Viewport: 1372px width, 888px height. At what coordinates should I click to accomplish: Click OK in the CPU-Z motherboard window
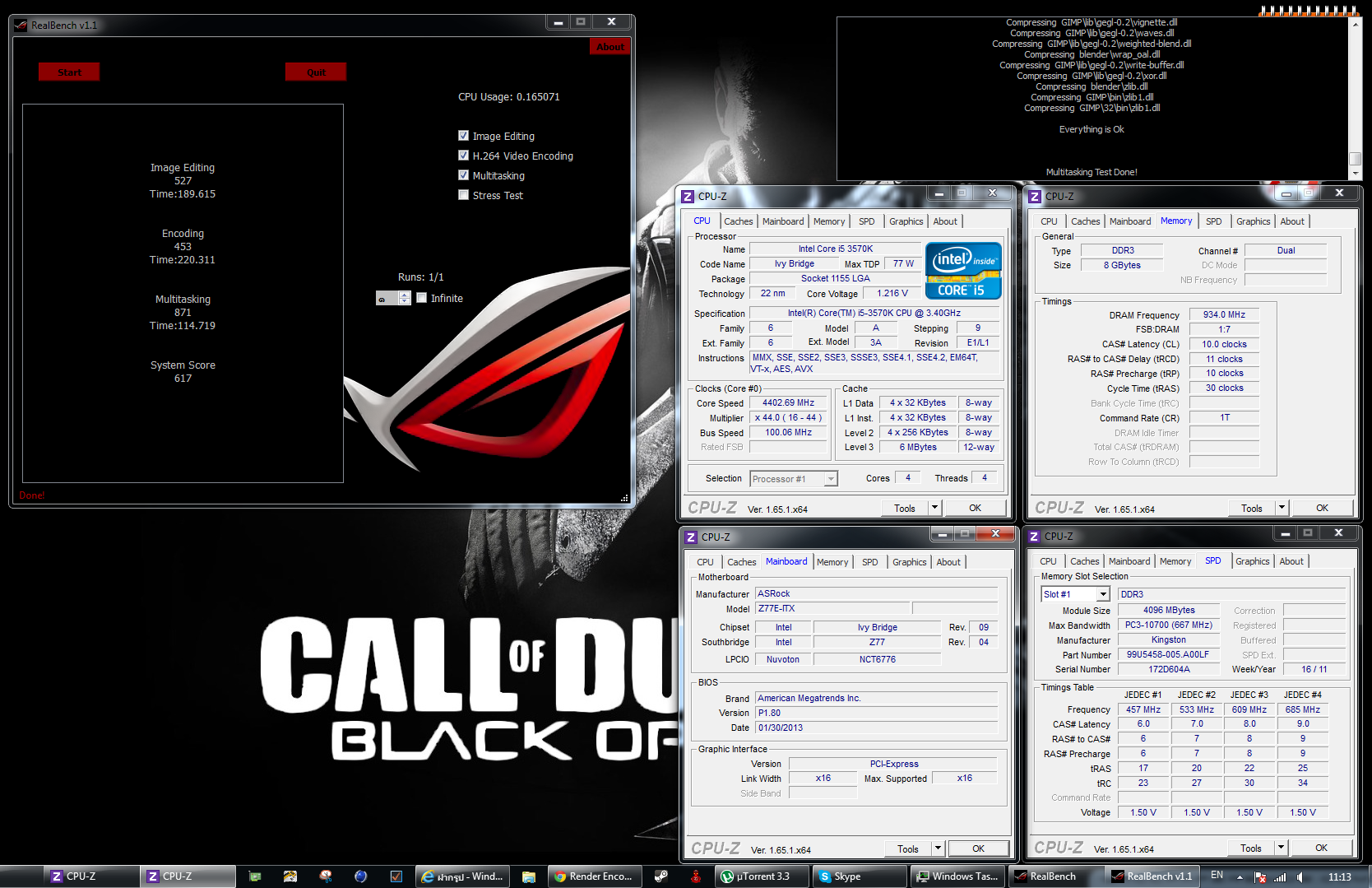click(978, 848)
